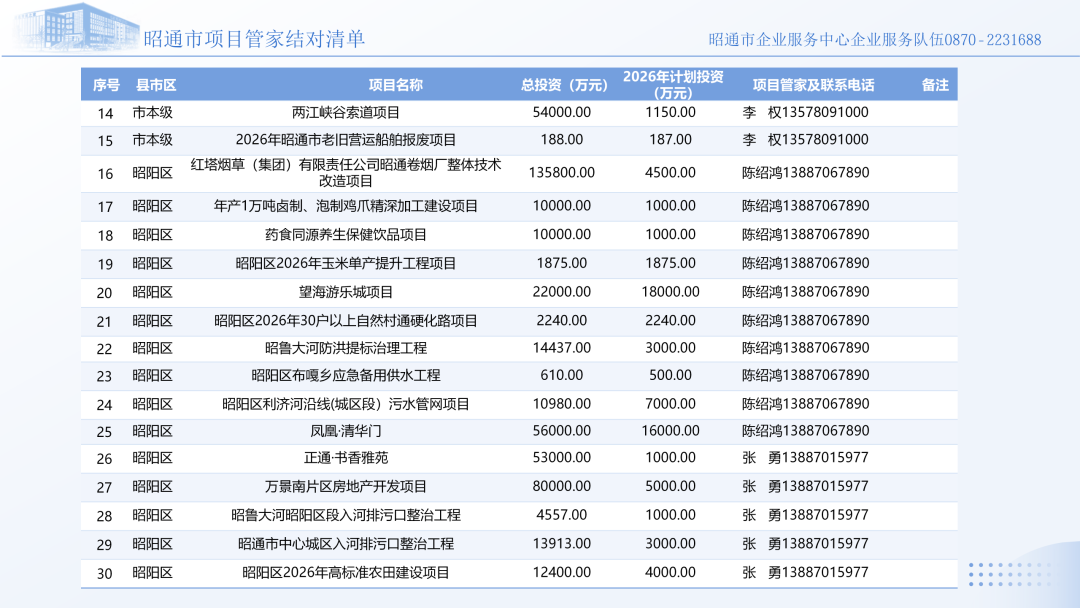The width and height of the screenshot is (1080, 608).
Task: Click the 红塔烟草（集团）卷烟厂整体技术改造项目 cell
Action: tap(346, 173)
